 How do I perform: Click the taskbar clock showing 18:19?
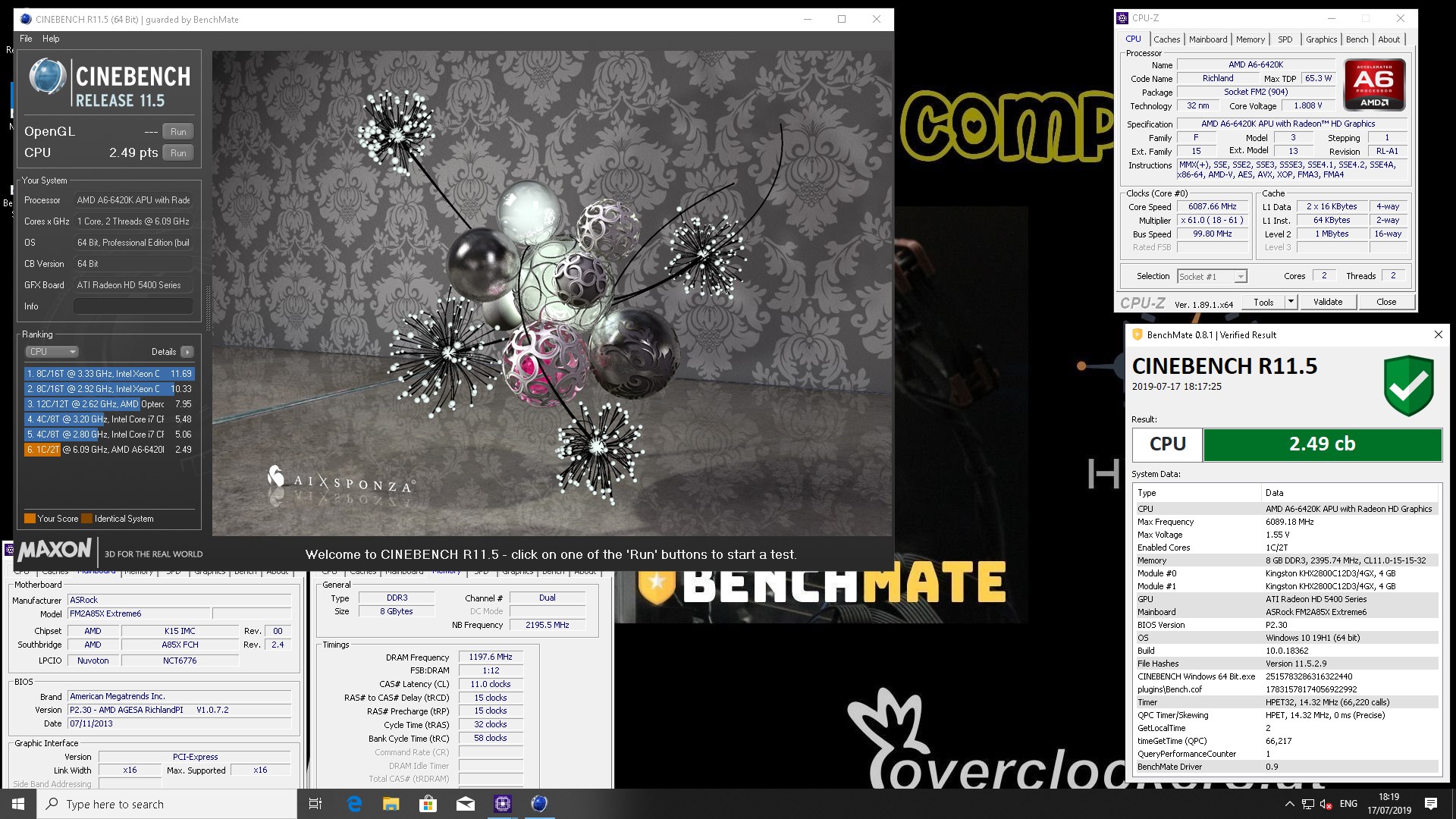[x=1389, y=804]
